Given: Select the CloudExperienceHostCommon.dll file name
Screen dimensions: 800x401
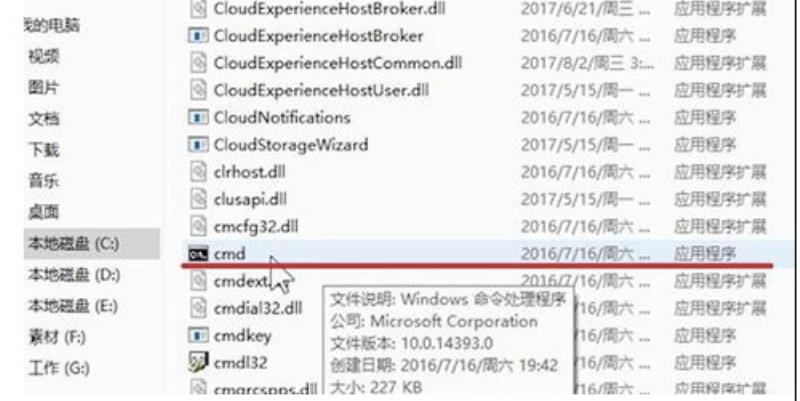Looking at the screenshot, I should coord(337,63).
